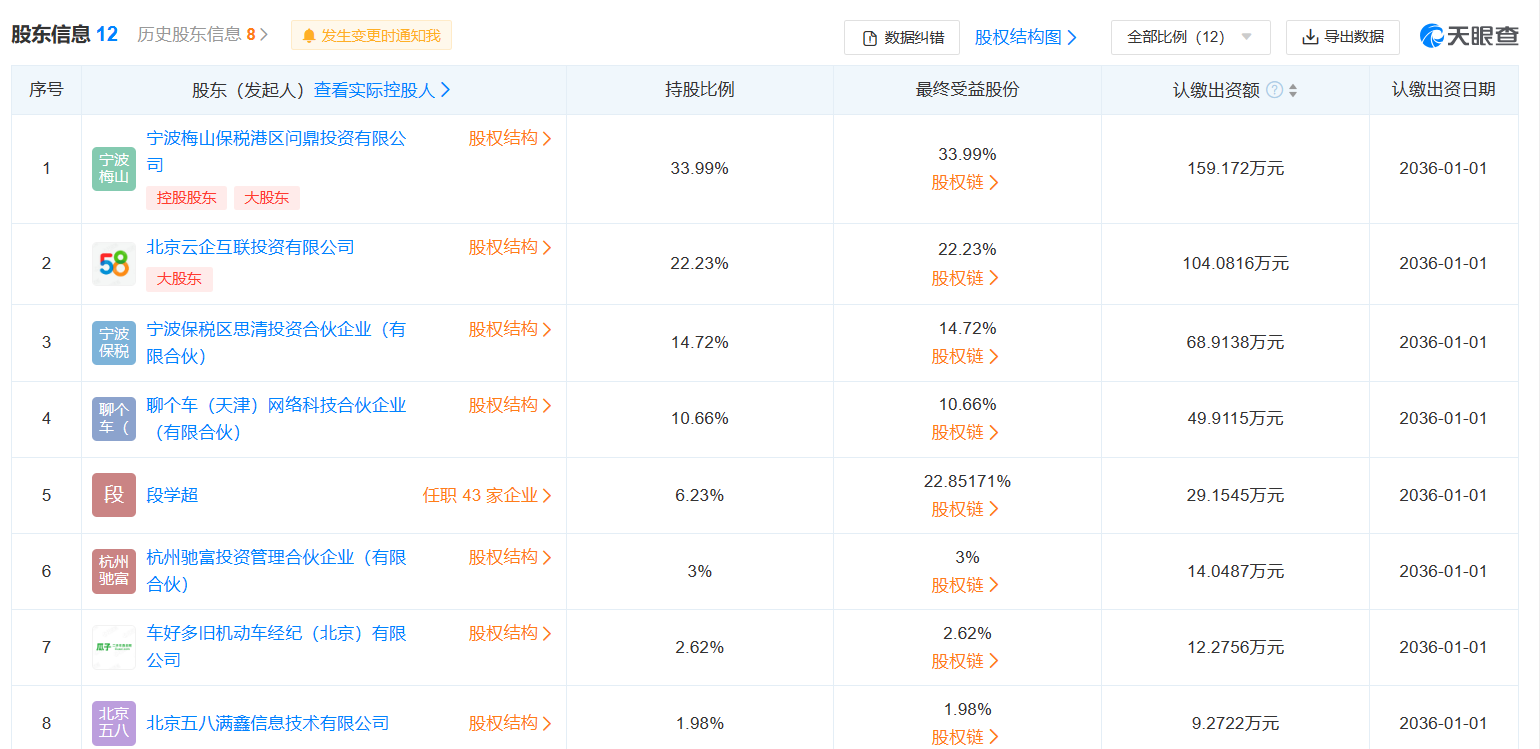1540x749 pixels.
Task: Expand 股权结构 for 北京五八满鑫信息技术
Action: click(510, 723)
